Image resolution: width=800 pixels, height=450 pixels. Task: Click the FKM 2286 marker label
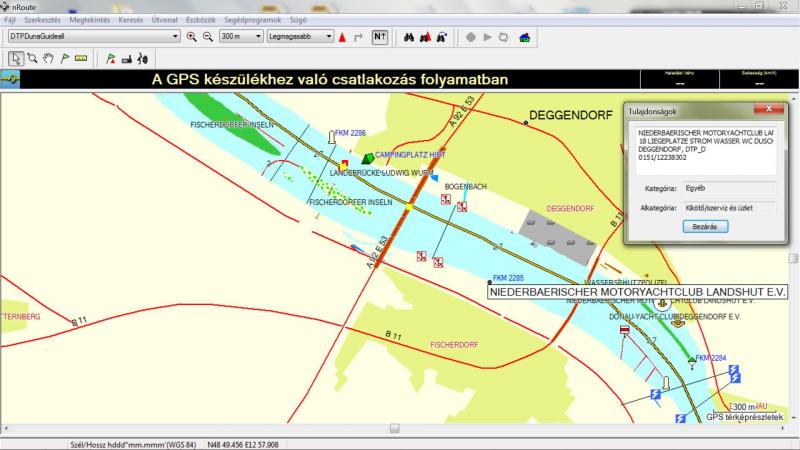(350, 133)
